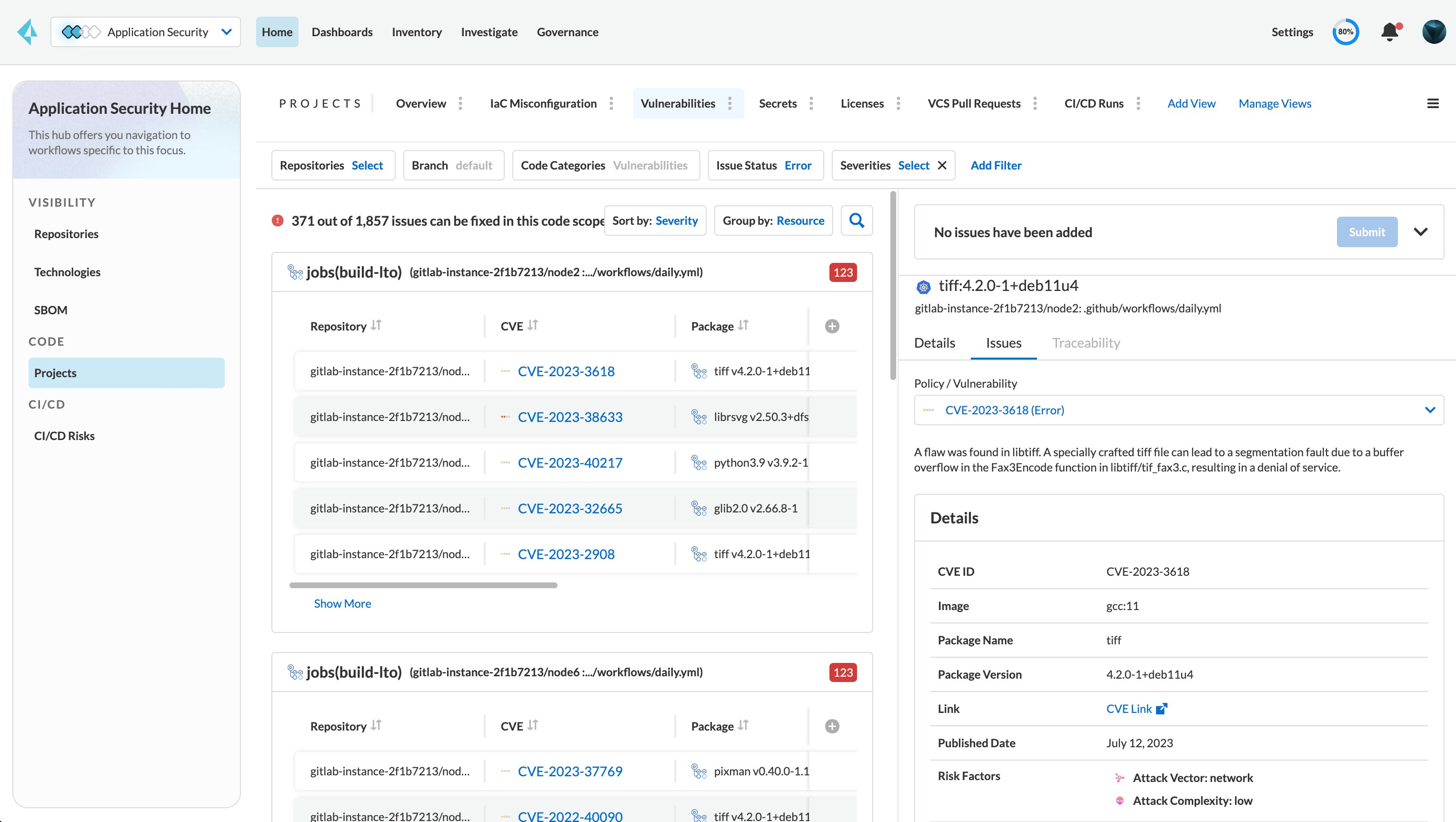The height and width of the screenshot is (822, 1456).
Task: Click the Vulnerabilities tab three-dot options
Action: tap(730, 103)
